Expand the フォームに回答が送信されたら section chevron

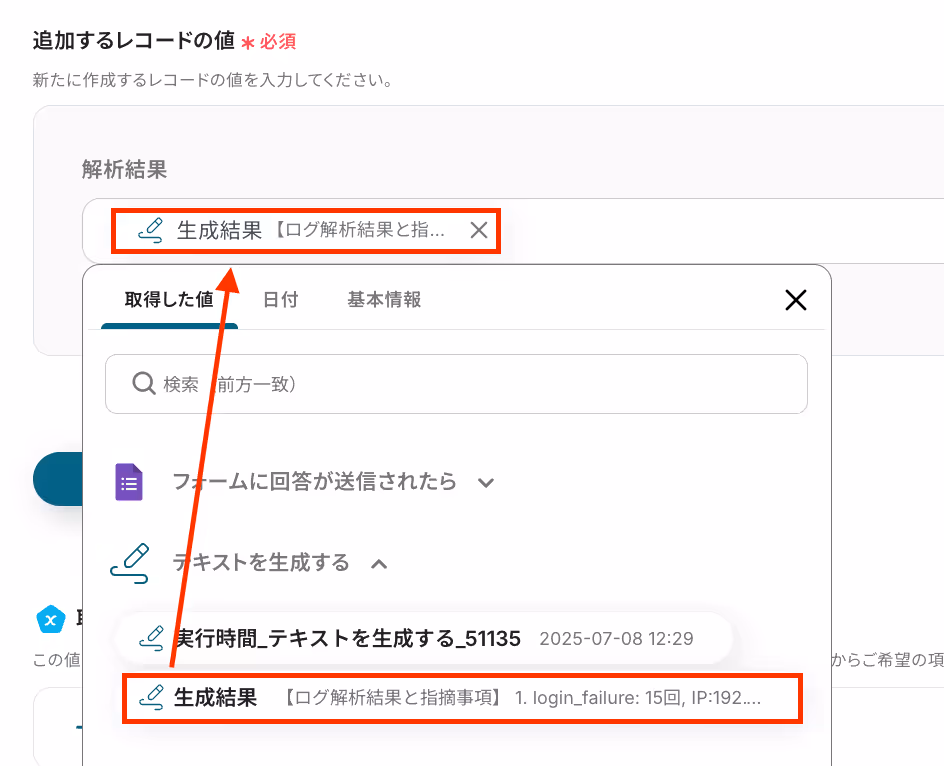(486, 482)
